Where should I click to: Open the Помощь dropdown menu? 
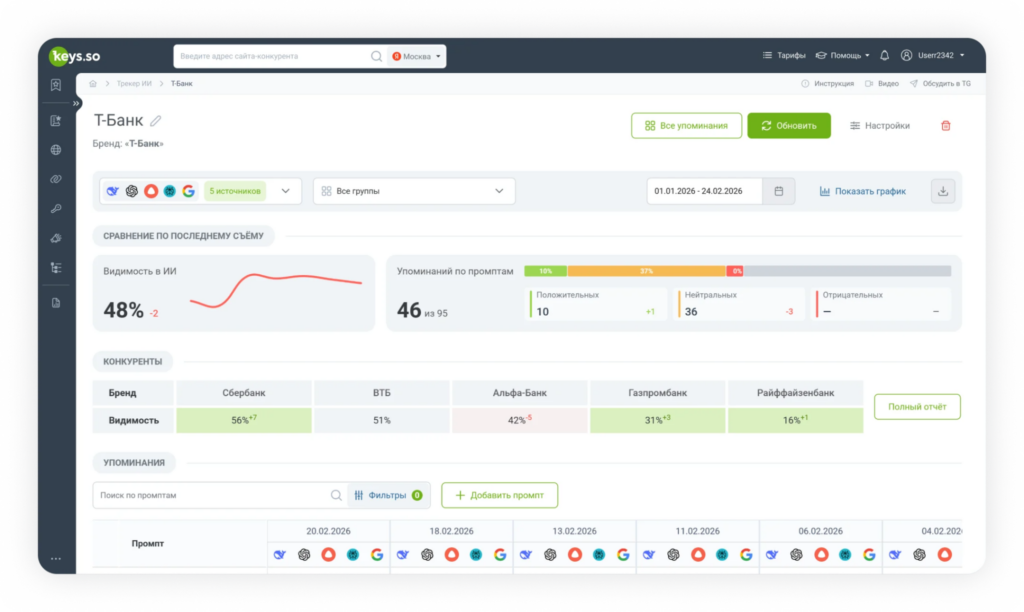pos(842,56)
